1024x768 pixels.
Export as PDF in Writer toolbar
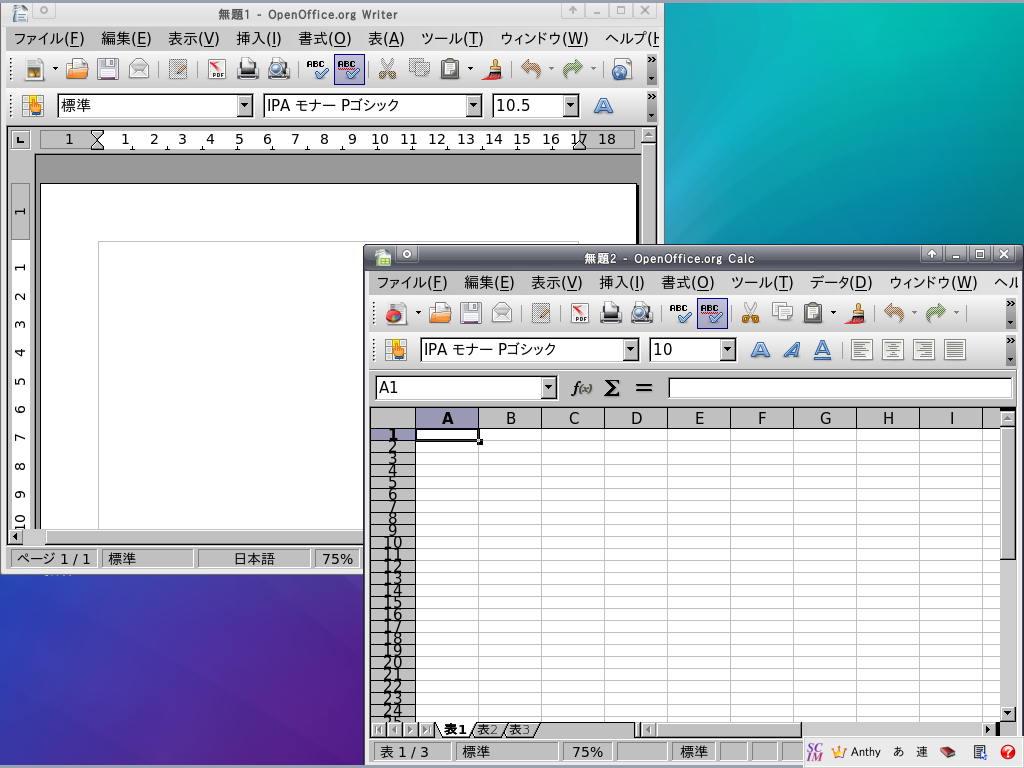click(x=217, y=69)
